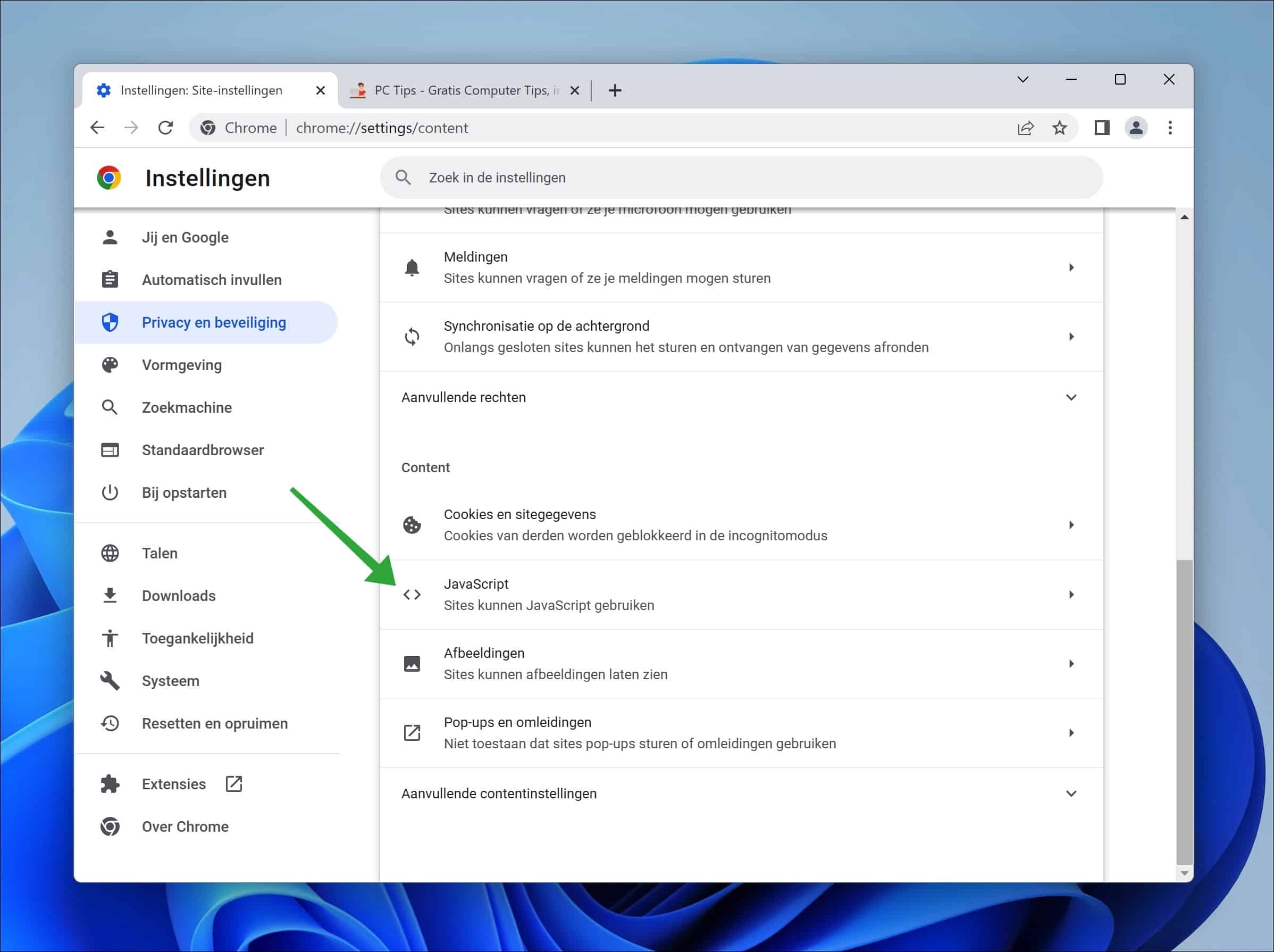
Task: Click the Bij opstarten power icon
Action: coord(110,492)
